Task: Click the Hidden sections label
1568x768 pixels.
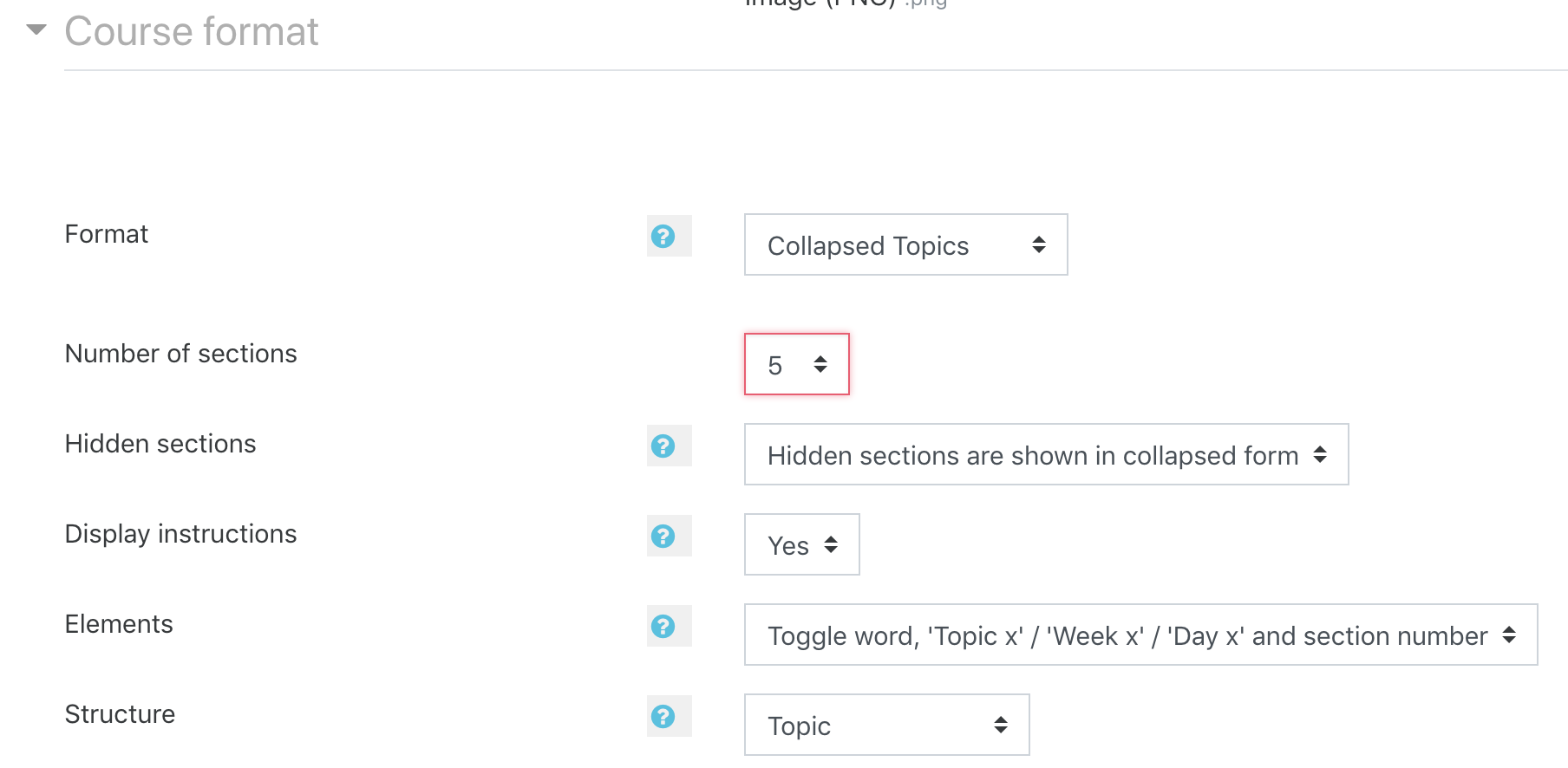Action: tap(160, 444)
